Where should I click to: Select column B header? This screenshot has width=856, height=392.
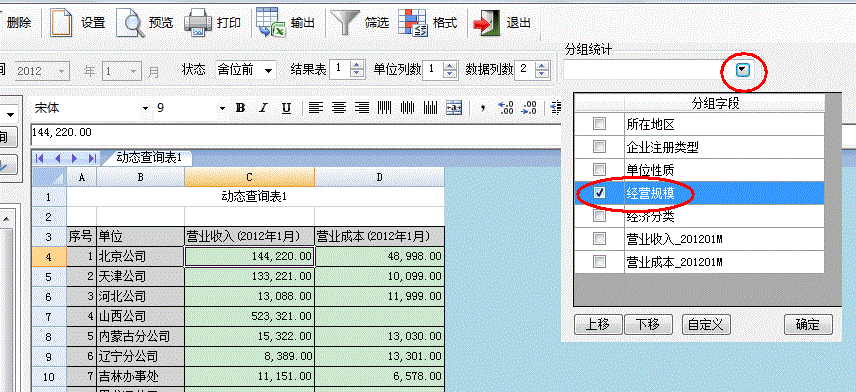coord(140,177)
